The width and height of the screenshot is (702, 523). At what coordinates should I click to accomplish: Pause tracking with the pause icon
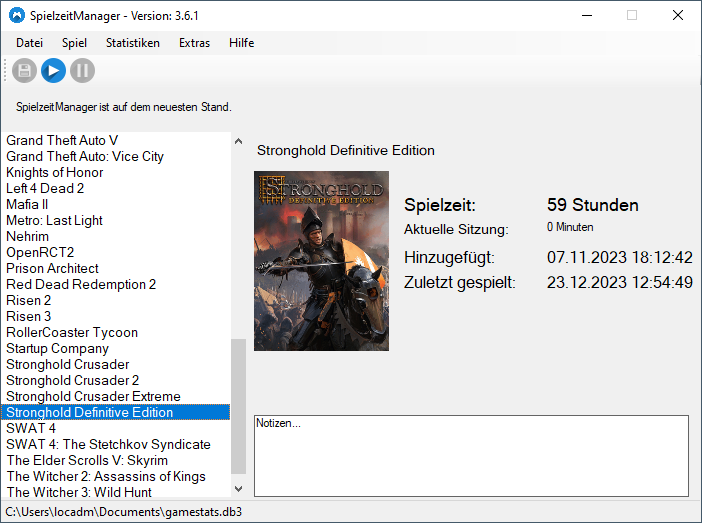pyautogui.click(x=82, y=71)
